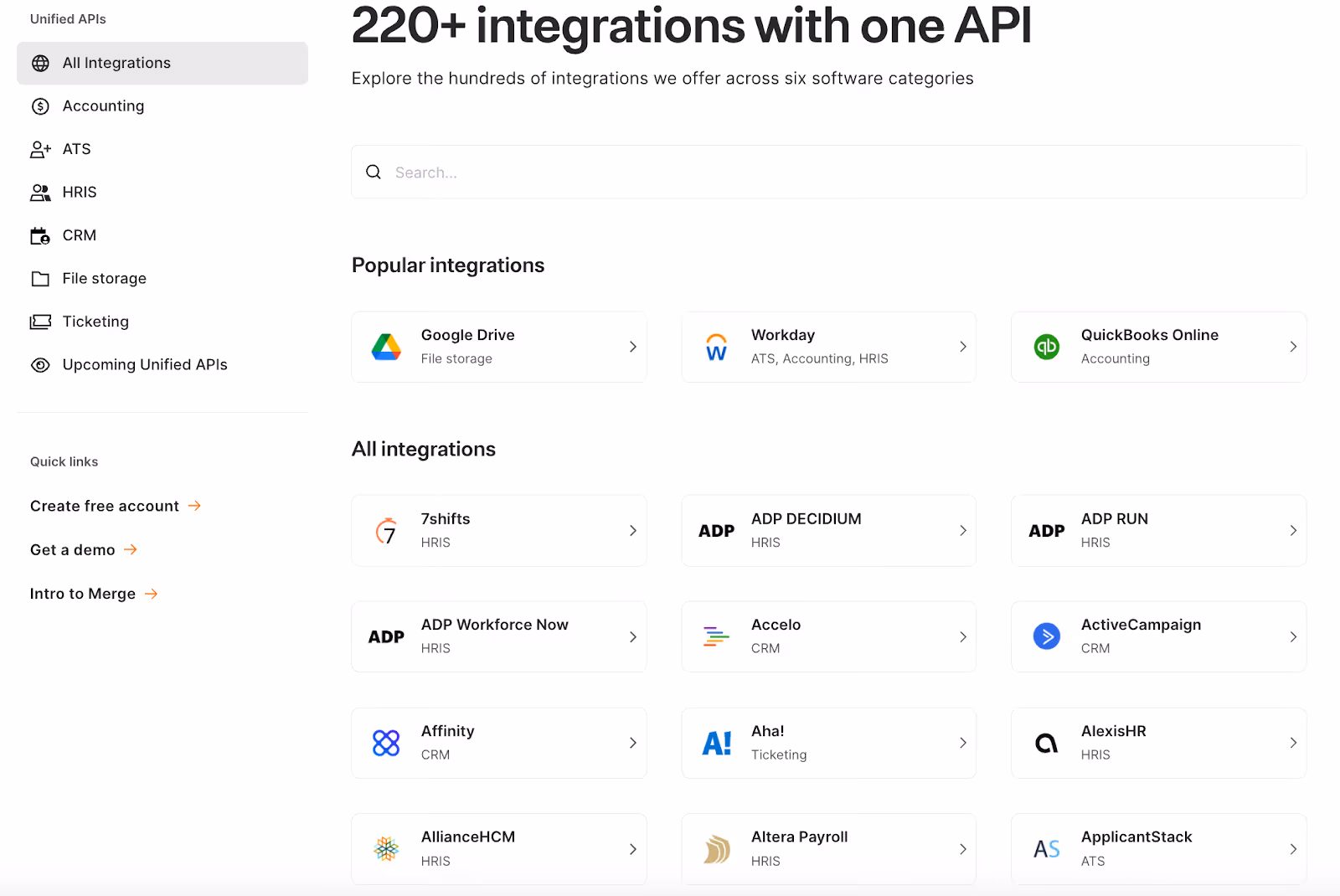Click the Google Drive logo
Image resolution: width=1340 pixels, height=896 pixels.
click(386, 347)
